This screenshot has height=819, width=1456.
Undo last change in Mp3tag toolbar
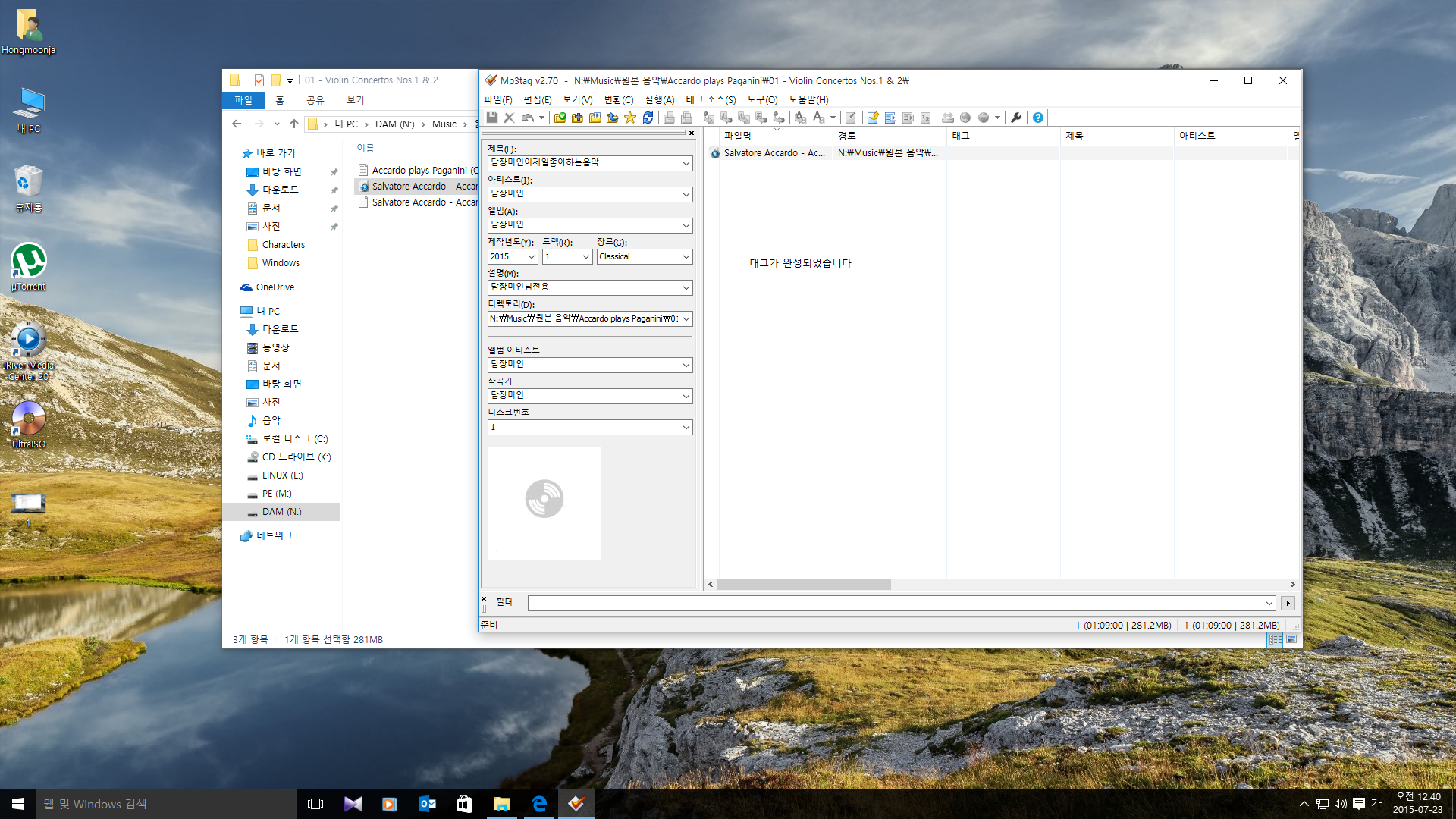pos(527,118)
